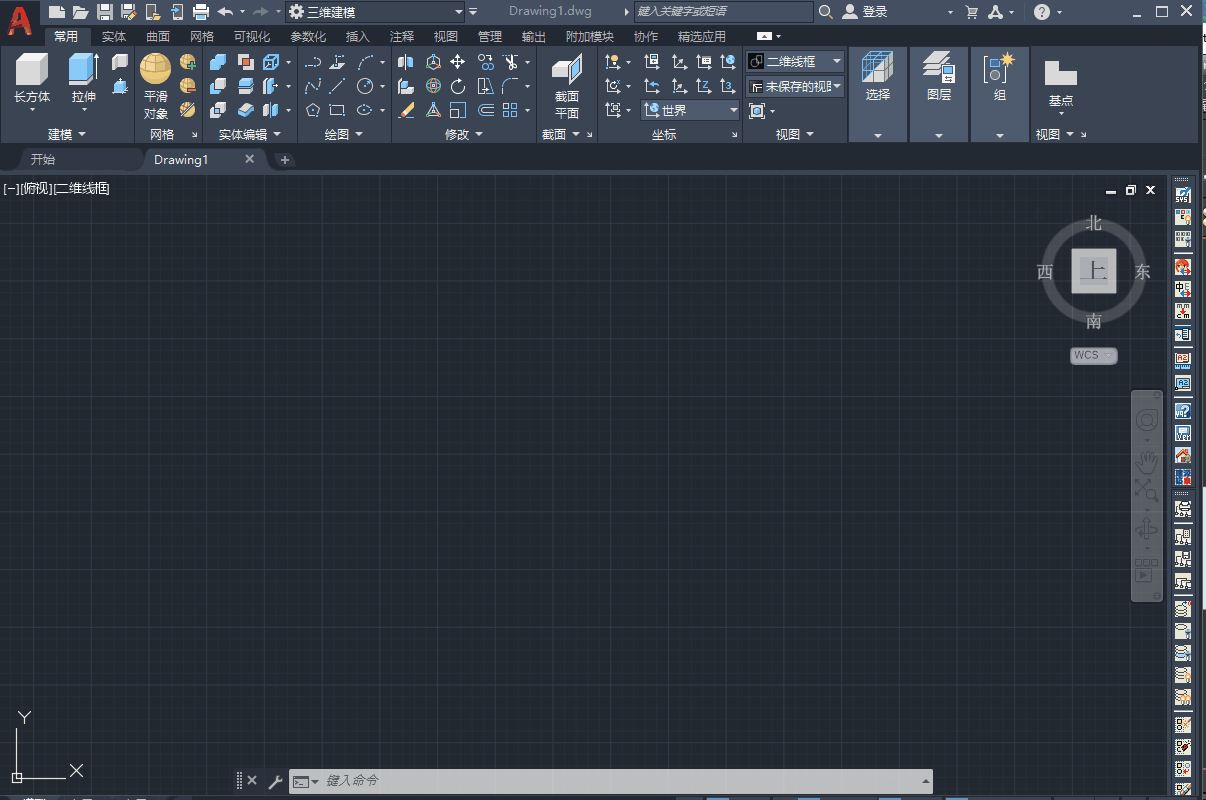The width and height of the screenshot is (1206, 800).
Task: Click the WCS button below the ViewCube
Action: (1093, 356)
